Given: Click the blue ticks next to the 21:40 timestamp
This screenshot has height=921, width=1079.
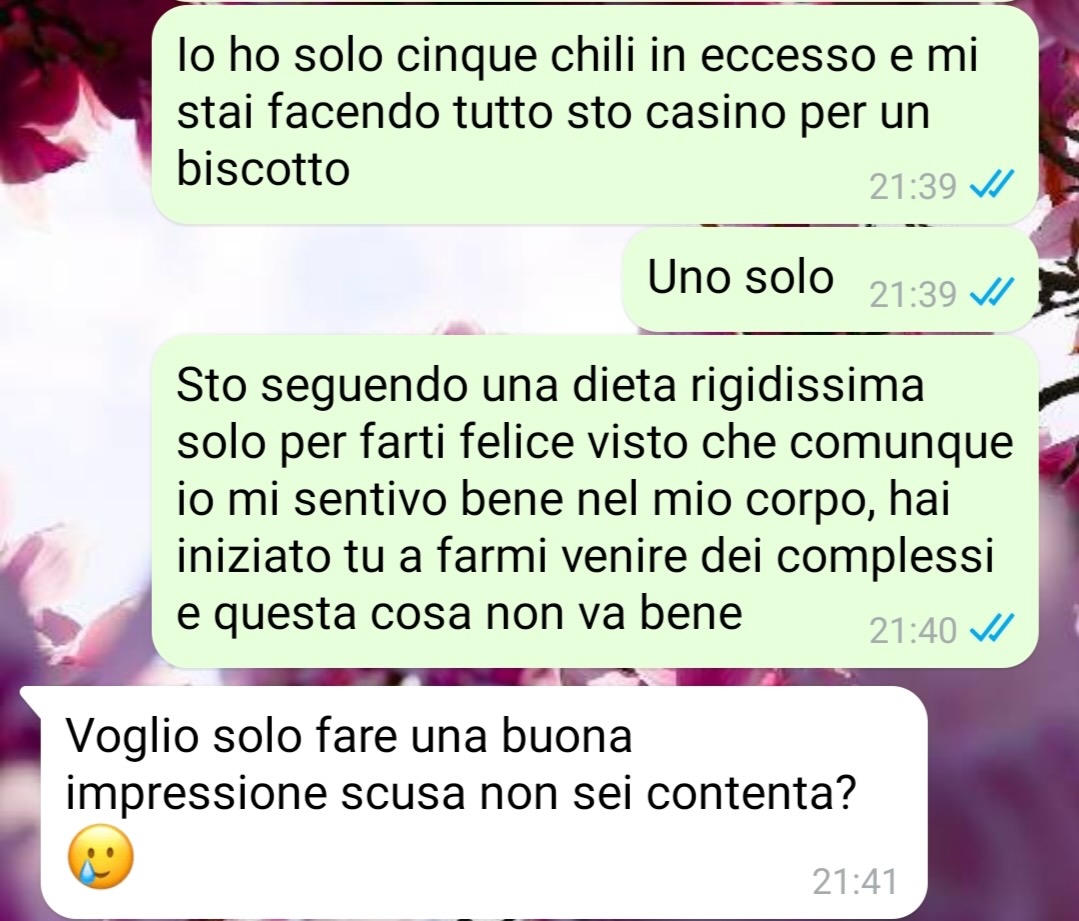Looking at the screenshot, I should tap(991, 630).
